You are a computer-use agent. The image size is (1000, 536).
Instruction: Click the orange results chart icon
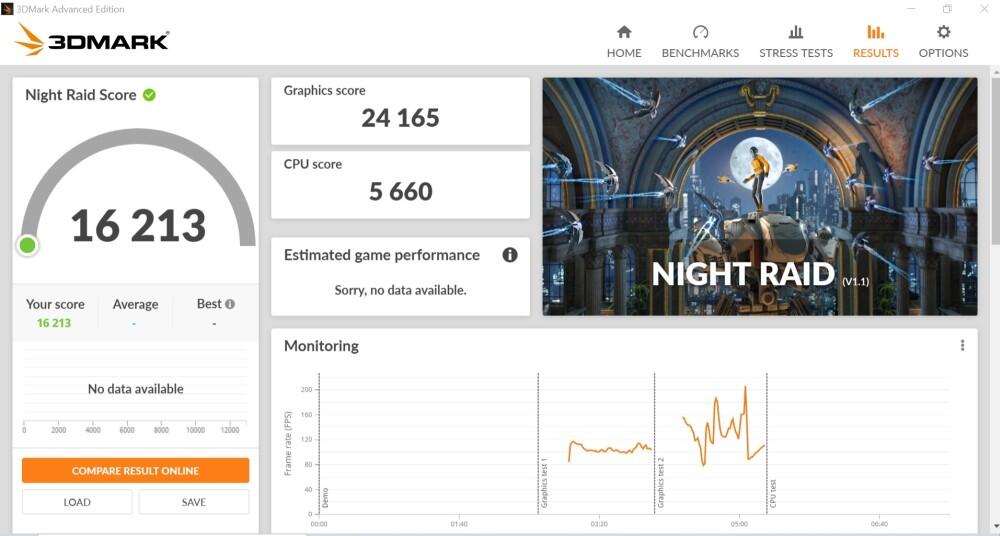click(x=876, y=32)
